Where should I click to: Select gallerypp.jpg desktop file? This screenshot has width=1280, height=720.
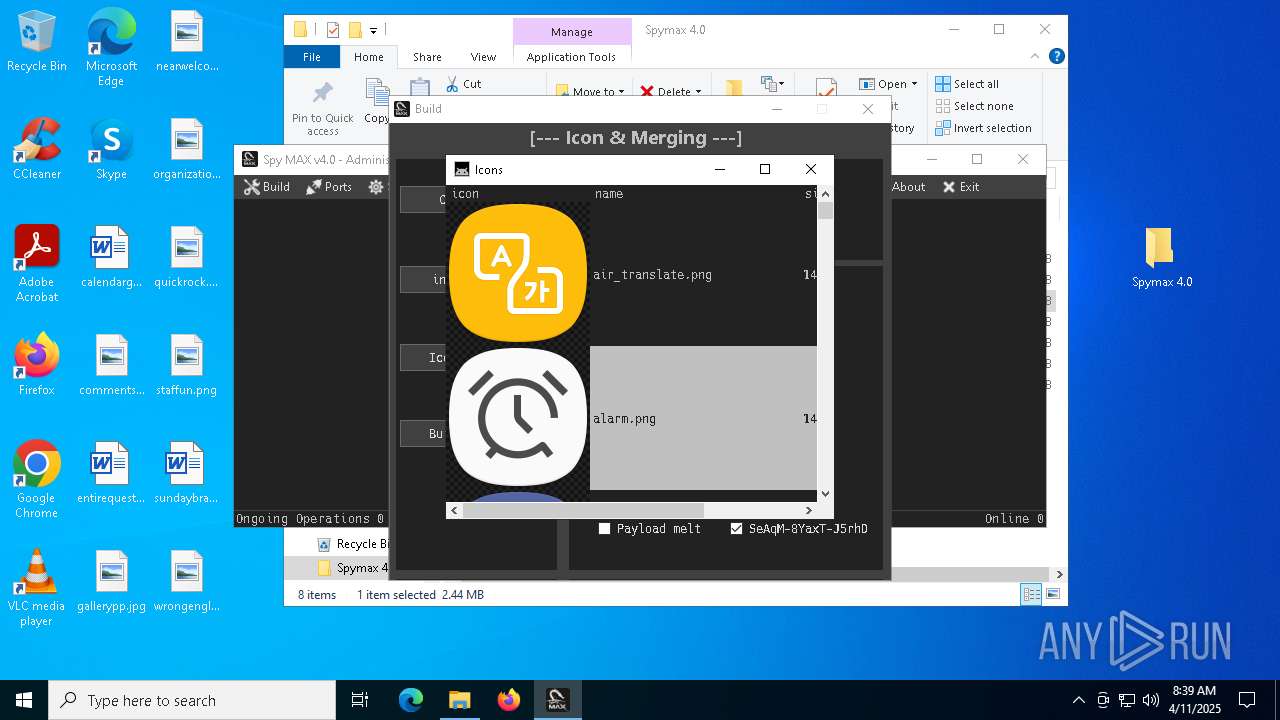click(111, 581)
